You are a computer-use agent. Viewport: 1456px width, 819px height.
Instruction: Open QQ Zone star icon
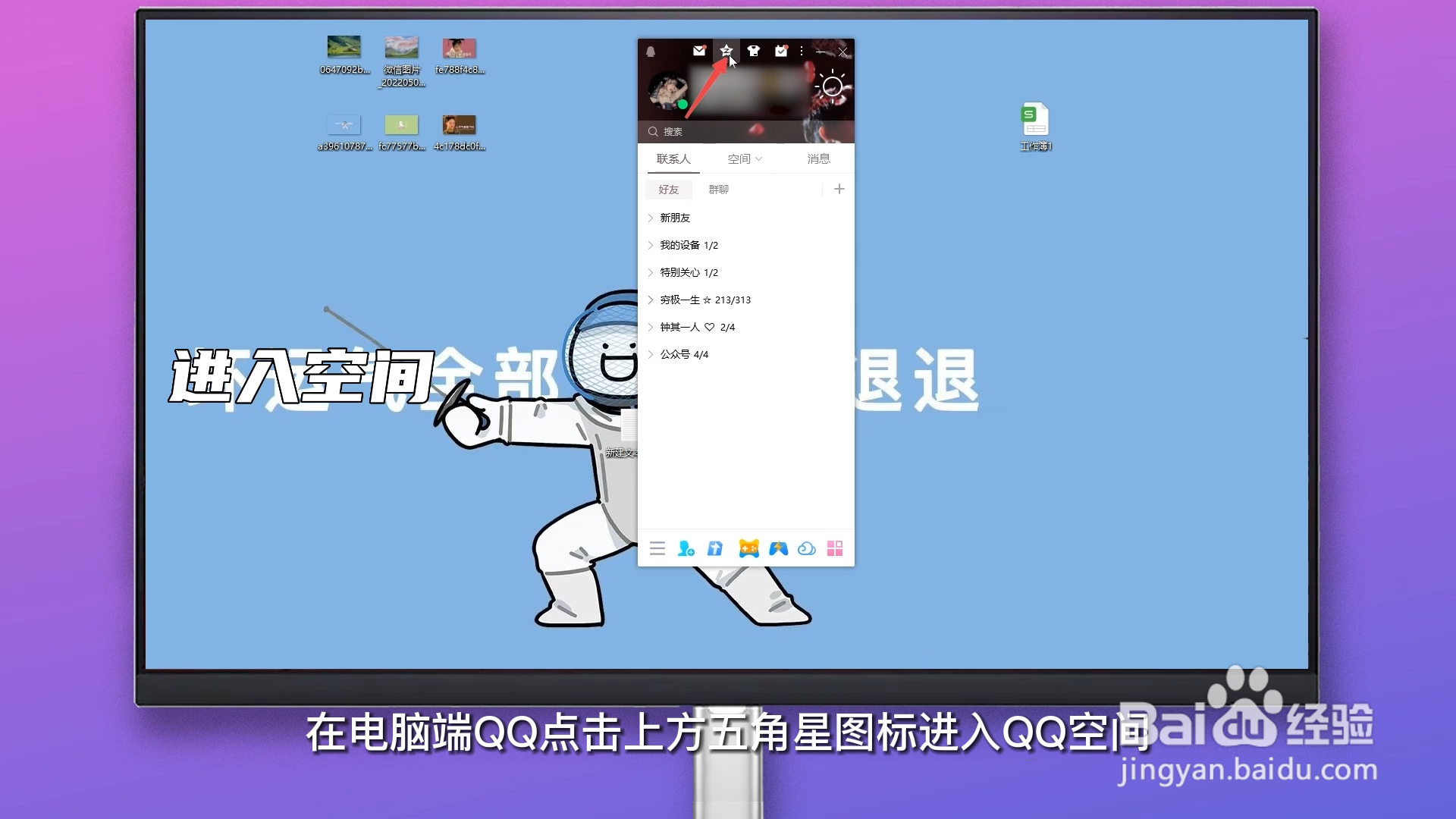click(726, 51)
